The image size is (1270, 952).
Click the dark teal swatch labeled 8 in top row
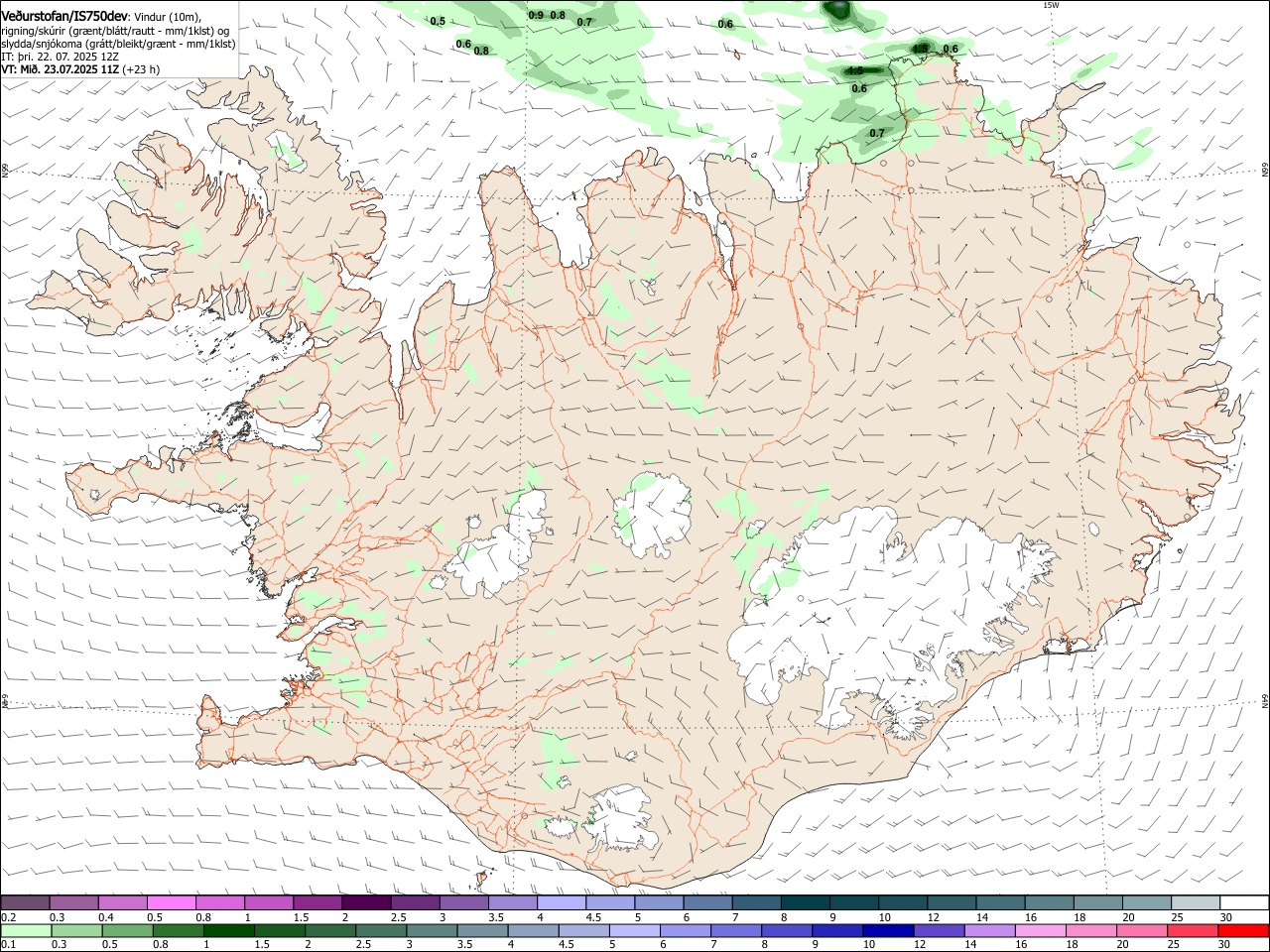(x=806, y=902)
